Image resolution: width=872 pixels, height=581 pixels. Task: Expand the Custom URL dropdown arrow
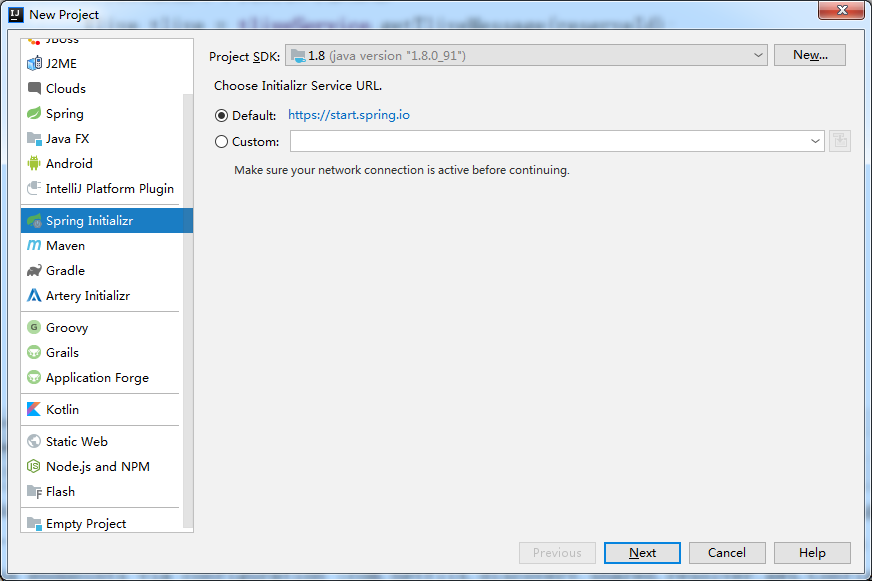pyautogui.click(x=815, y=141)
